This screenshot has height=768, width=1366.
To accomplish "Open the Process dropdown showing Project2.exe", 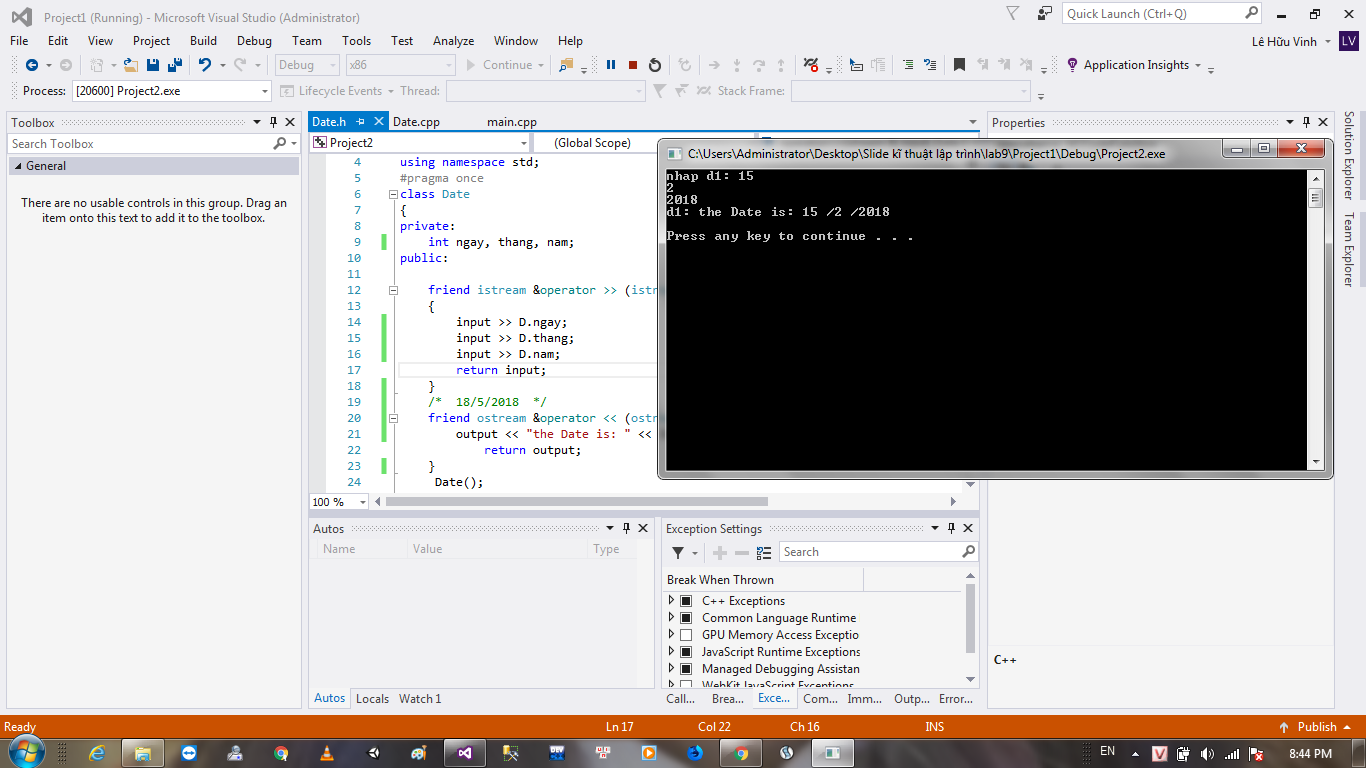I will (x=170, y=91).
